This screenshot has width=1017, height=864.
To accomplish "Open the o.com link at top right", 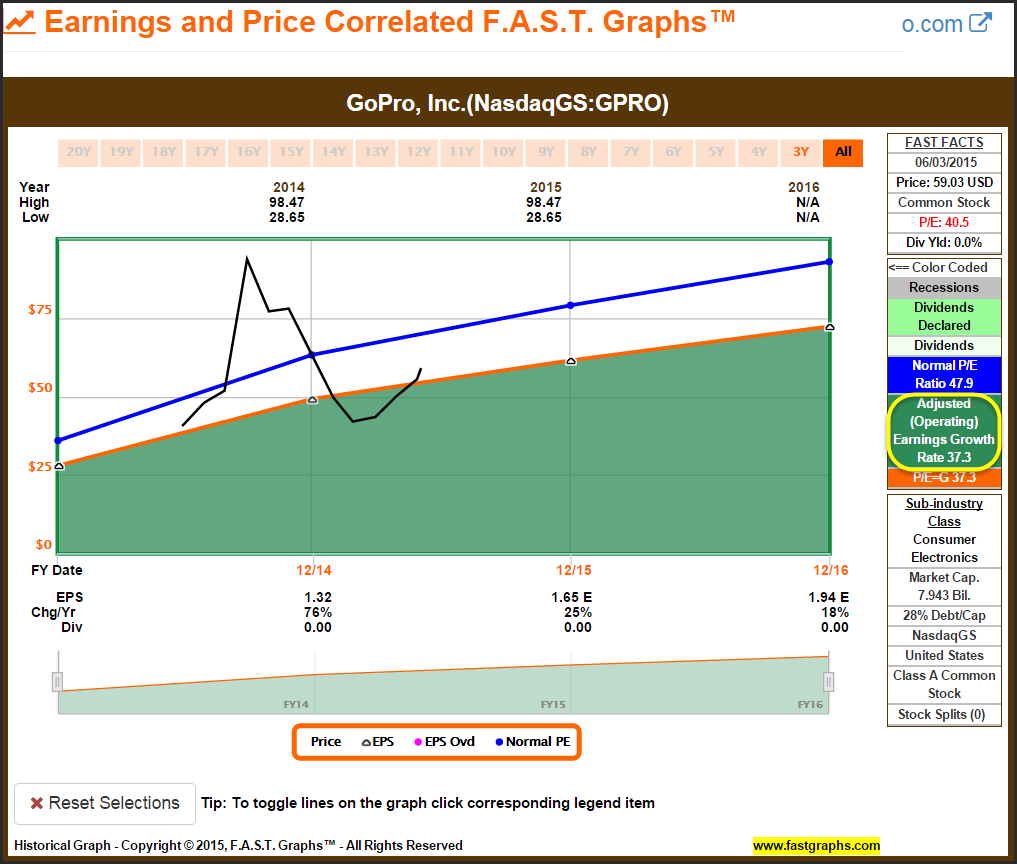I will 932,24.
